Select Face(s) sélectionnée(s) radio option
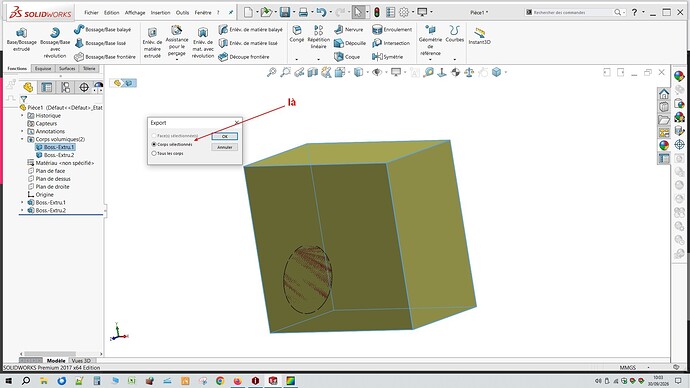Viewport: 690px width, 388px height. 154,135
